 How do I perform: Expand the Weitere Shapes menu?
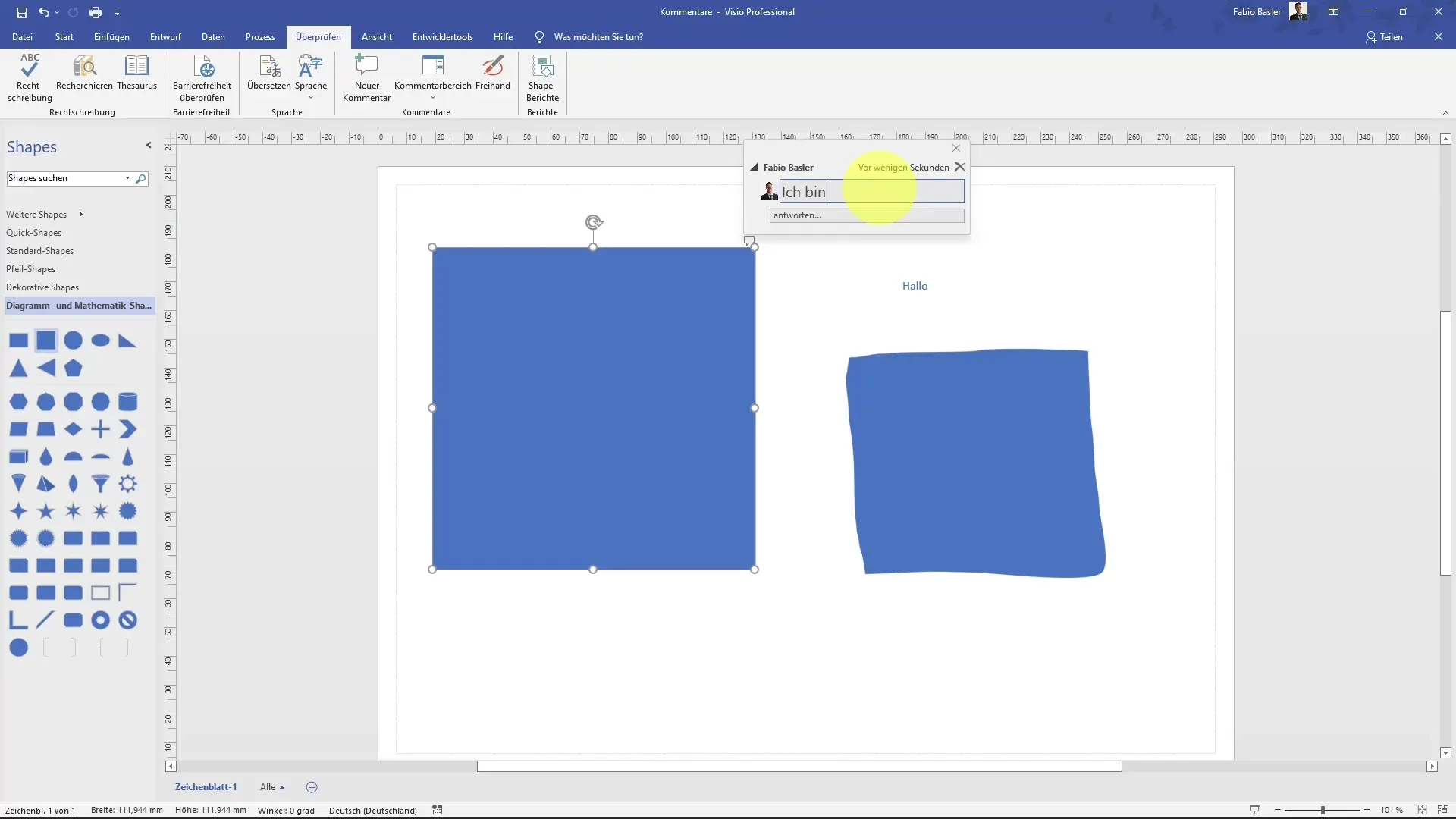[44, 215]
